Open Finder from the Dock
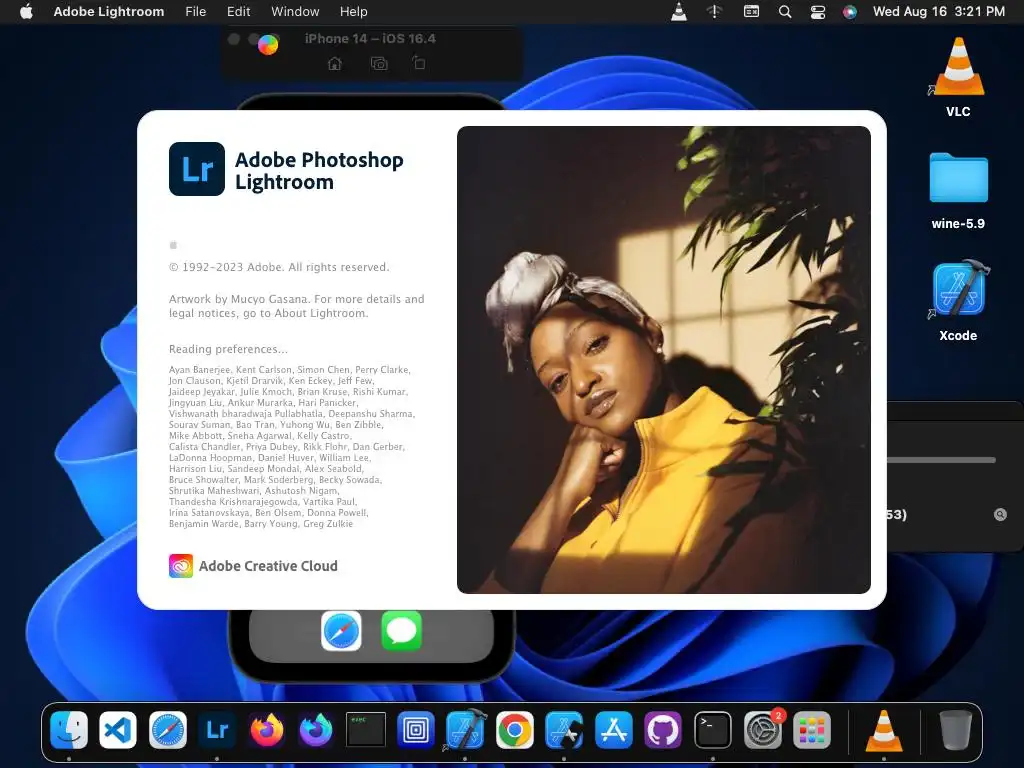Viewport: 1024px width, 768px height. click(69, 729)
